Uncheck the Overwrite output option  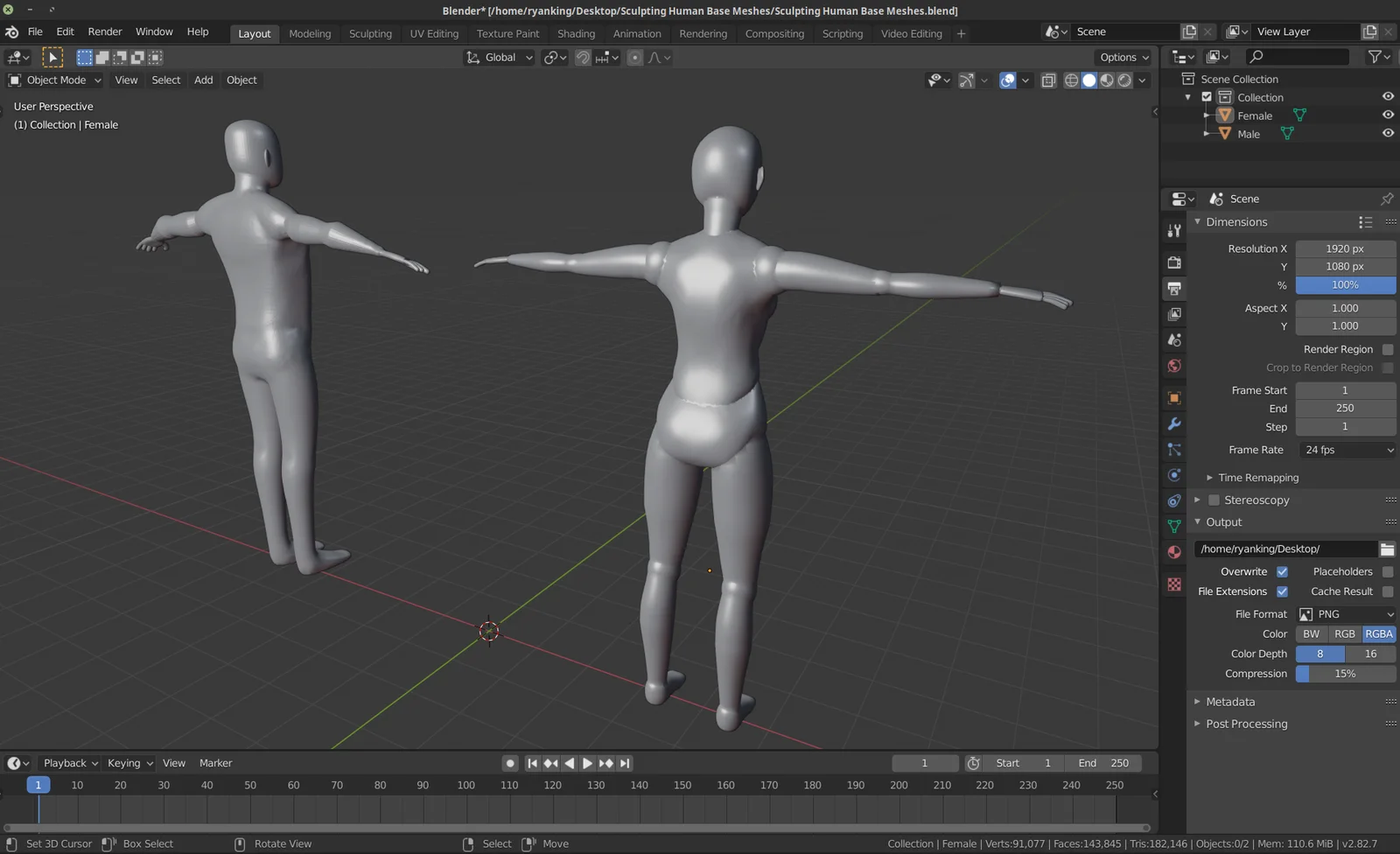[x=1283, y=571]
